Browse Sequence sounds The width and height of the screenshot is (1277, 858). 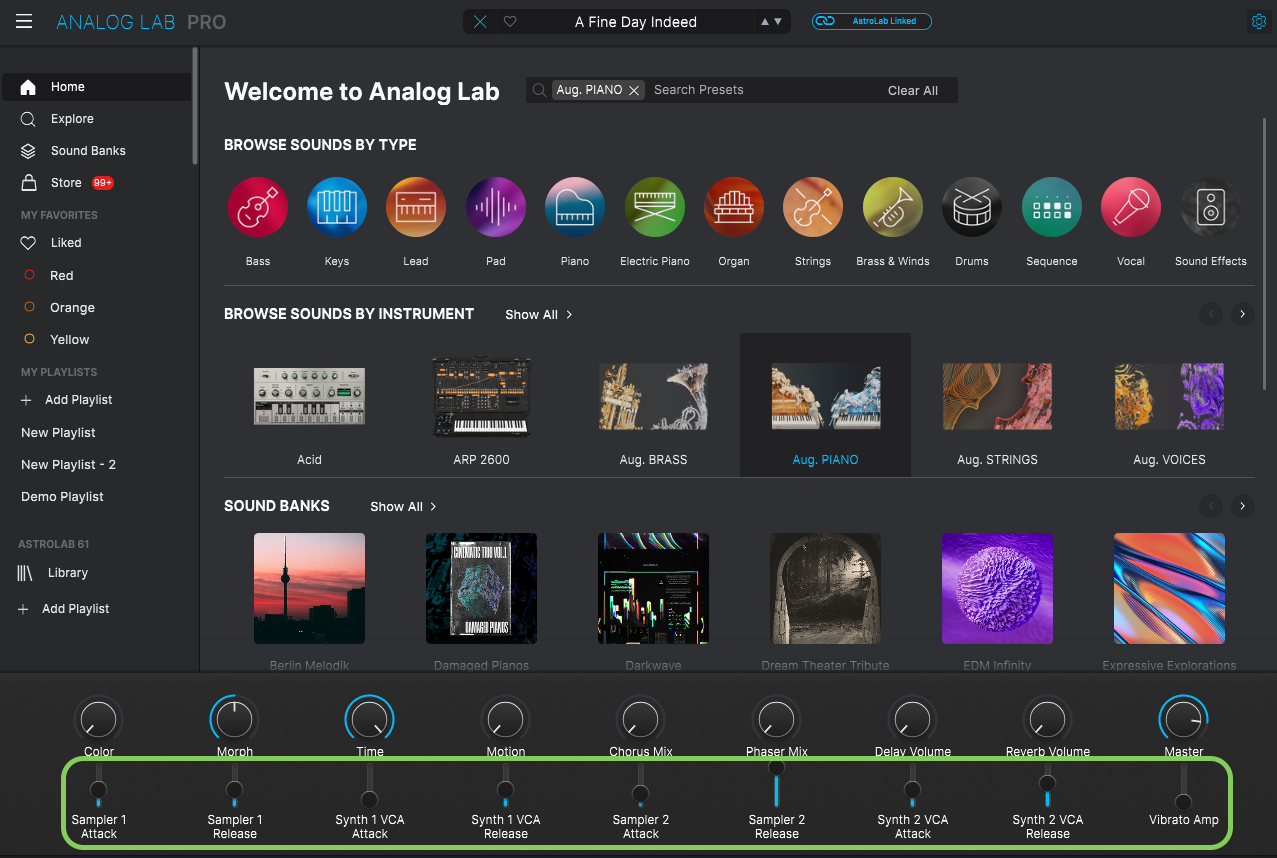click(x=1052, y=207)
